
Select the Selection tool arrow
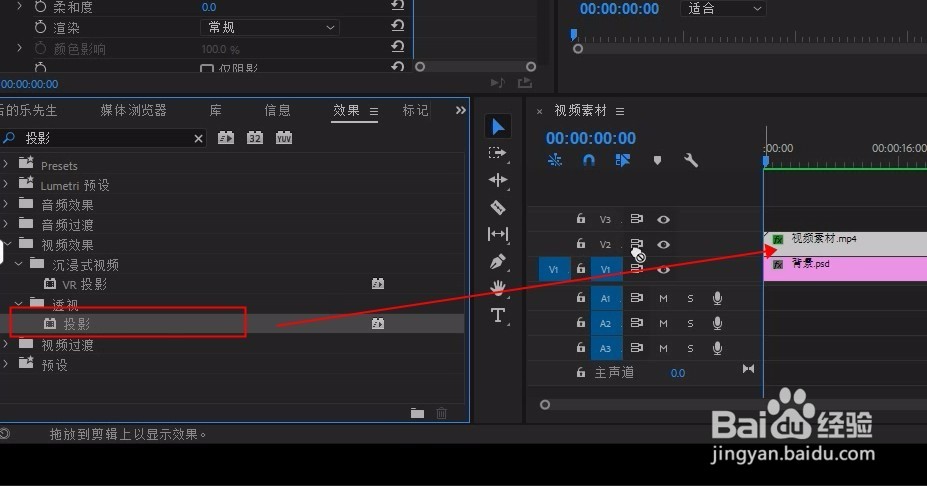pyautogui.click(x=498, y=127)
